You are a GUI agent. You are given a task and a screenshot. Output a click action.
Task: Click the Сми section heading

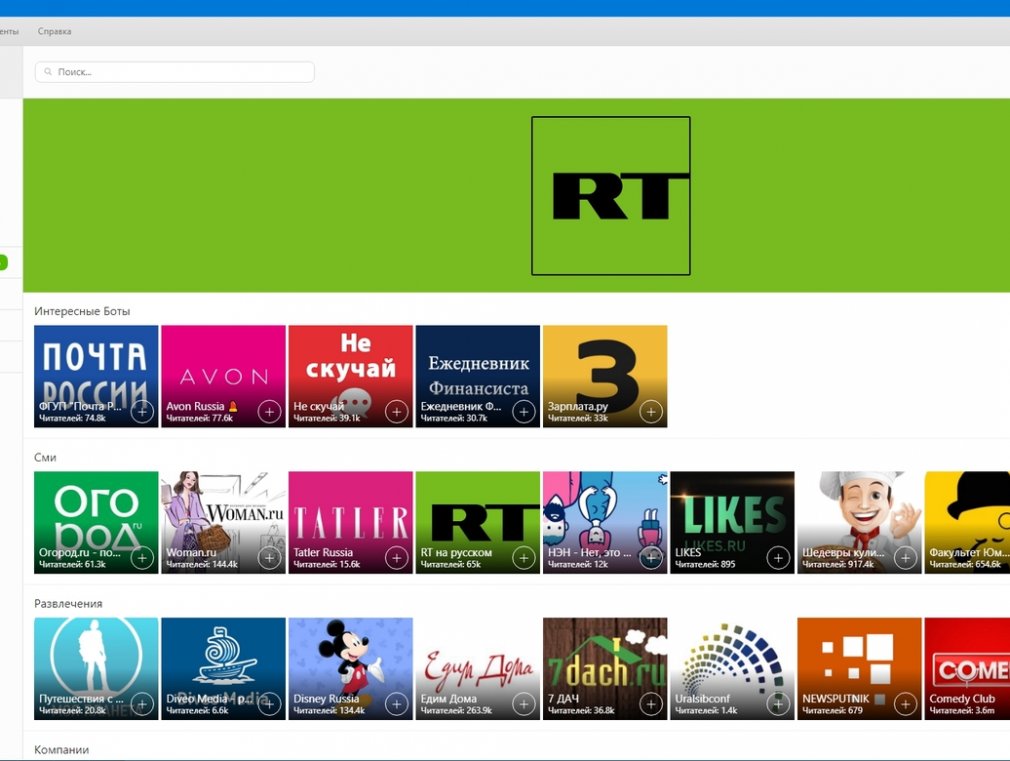click(45, 458)
